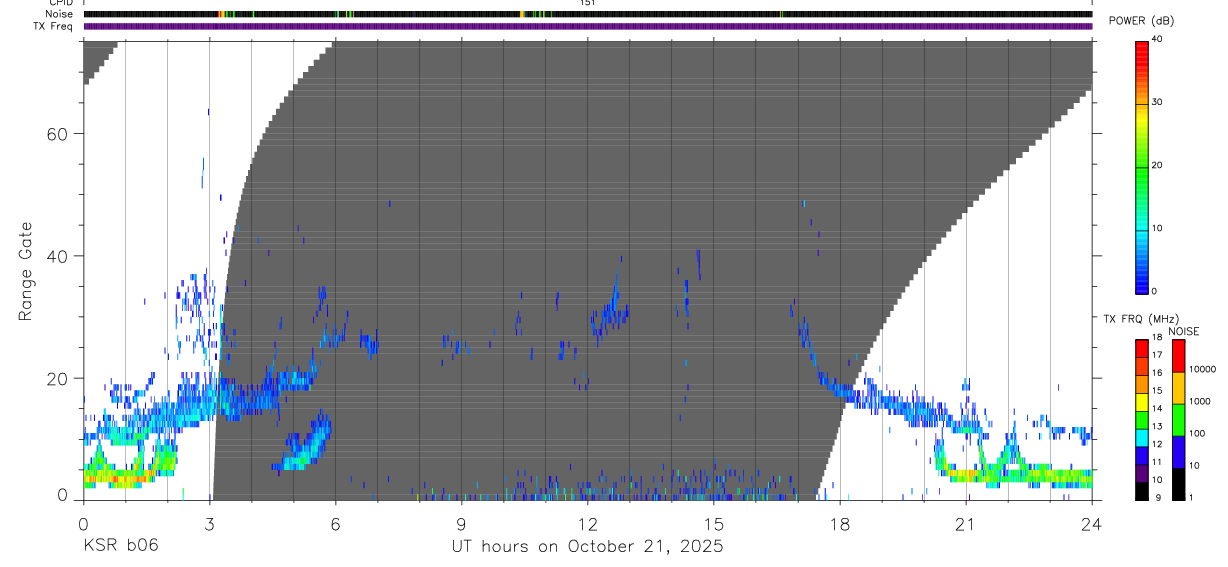The height and width of the screenshot is (567, 1228).
Task: Click the 12 tick on UT hours axis
Action: tap(588, 523)
